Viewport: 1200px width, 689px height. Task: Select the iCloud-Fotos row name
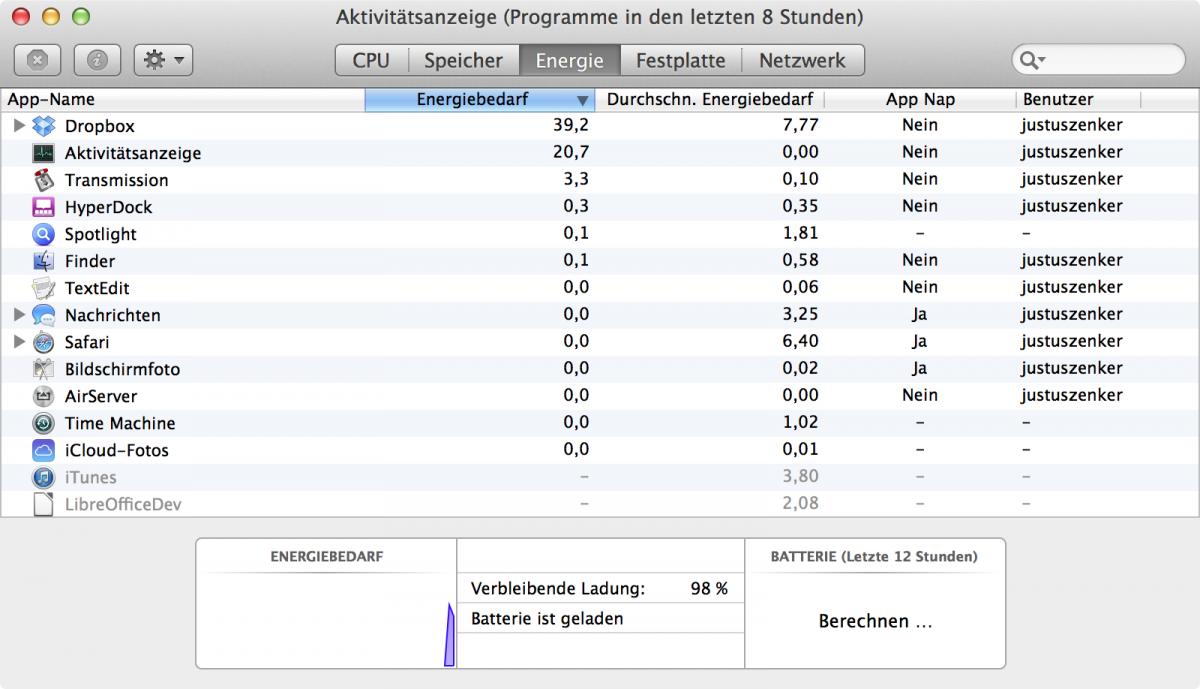pos(117,450)
